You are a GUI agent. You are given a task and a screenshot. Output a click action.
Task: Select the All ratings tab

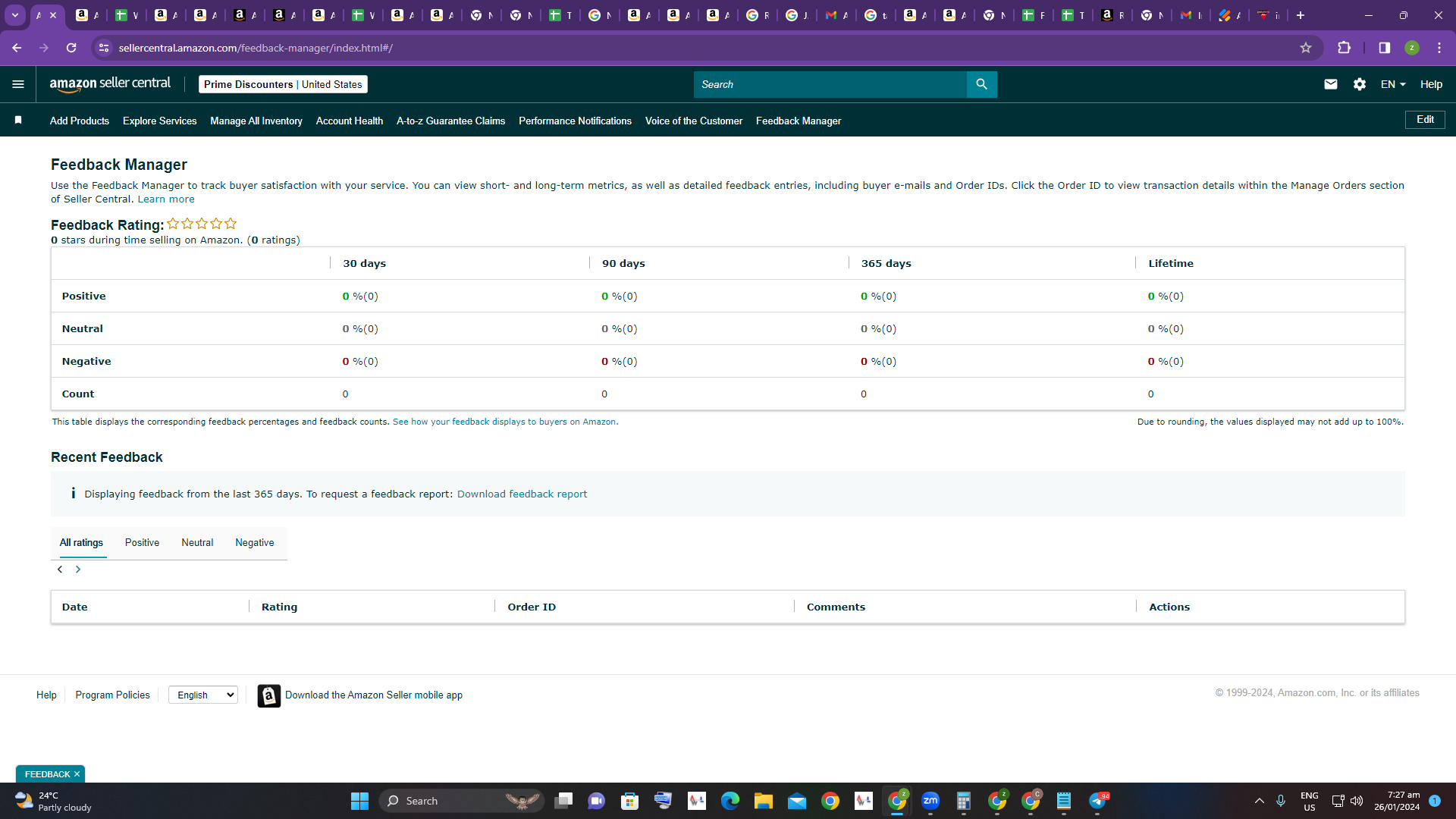pos(81,543)
